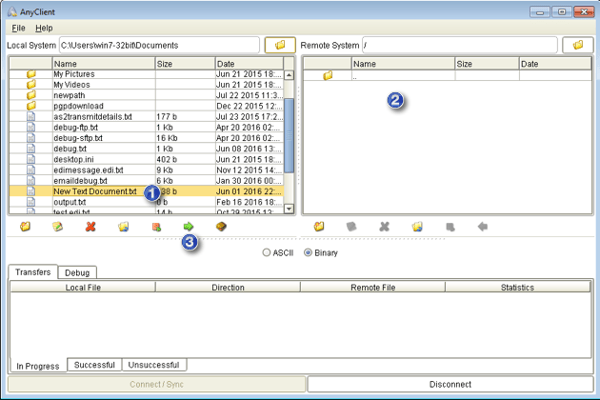Switch to the Transfers tab

tap(33, 272)
